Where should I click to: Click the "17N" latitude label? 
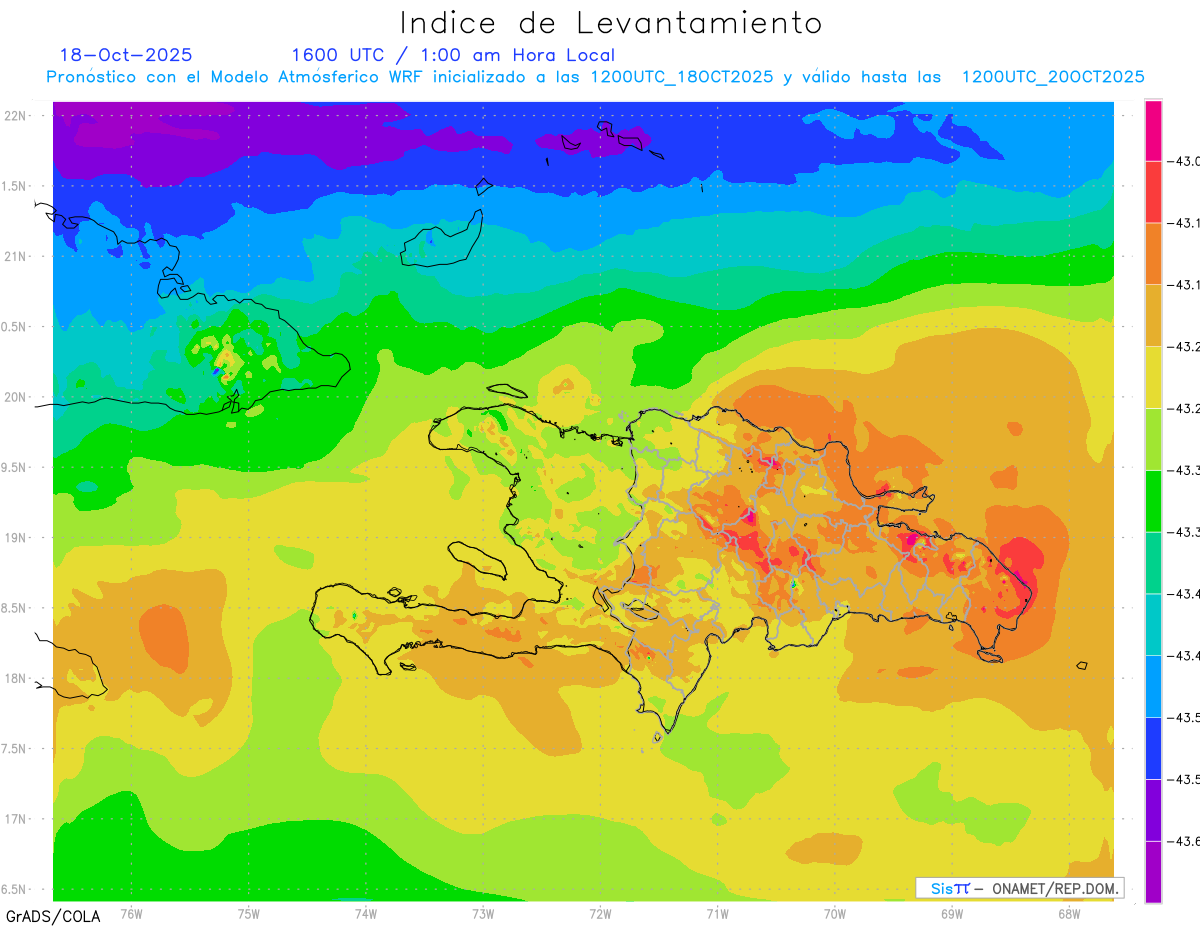[x=17, y=819]
